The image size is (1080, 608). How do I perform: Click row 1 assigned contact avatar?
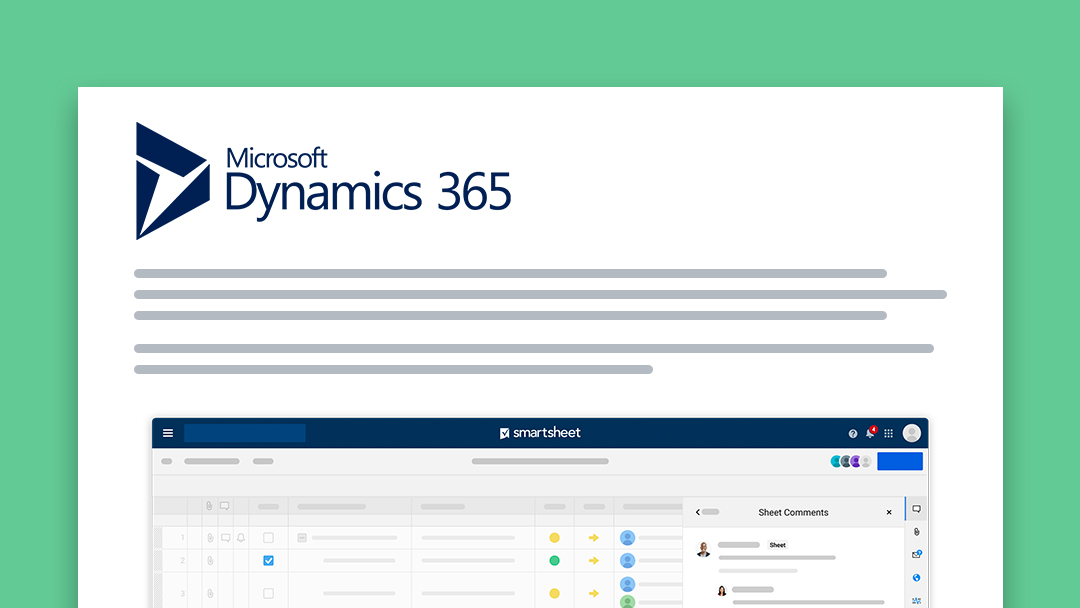point(627,538)
